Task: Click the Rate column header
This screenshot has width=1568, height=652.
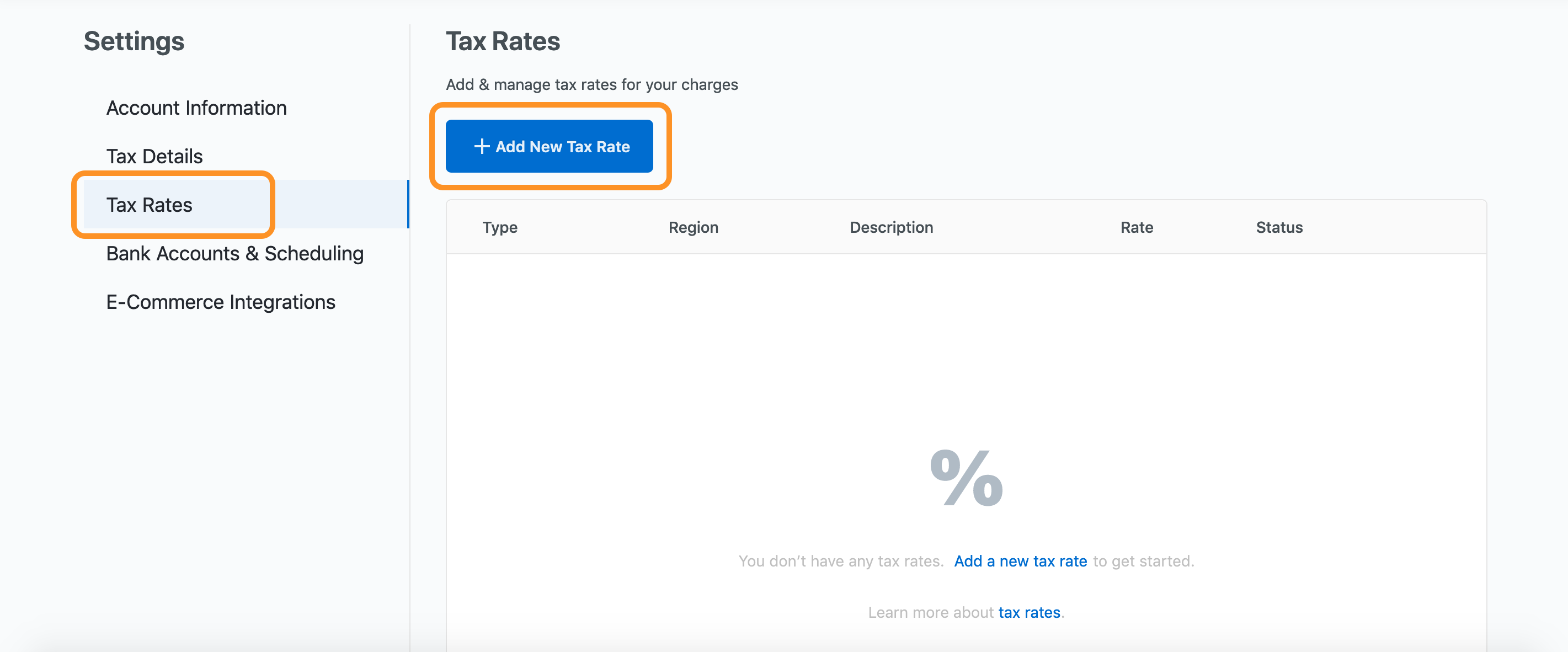Action: point(1137,227)
